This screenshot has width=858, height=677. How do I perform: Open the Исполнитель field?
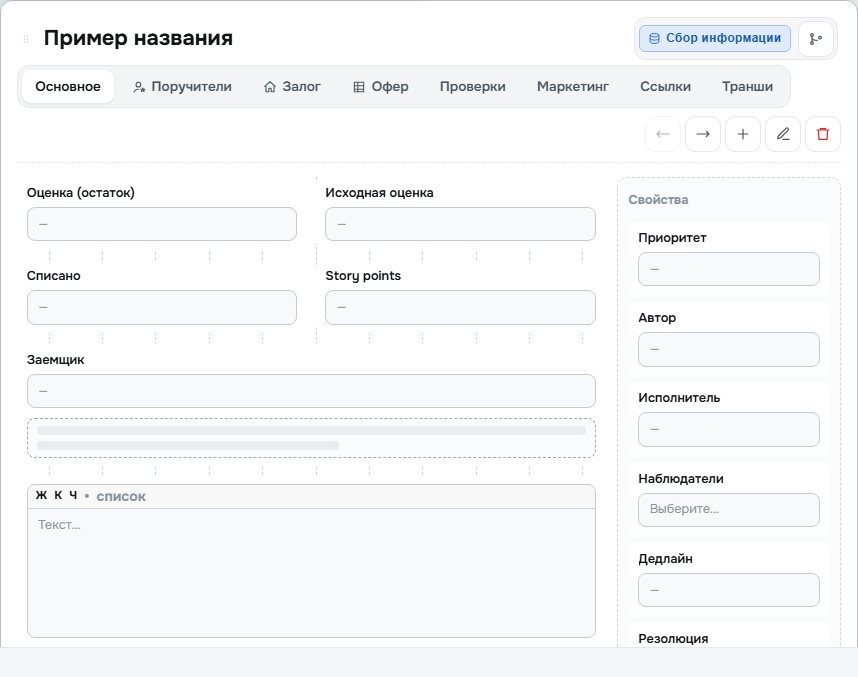729,429
